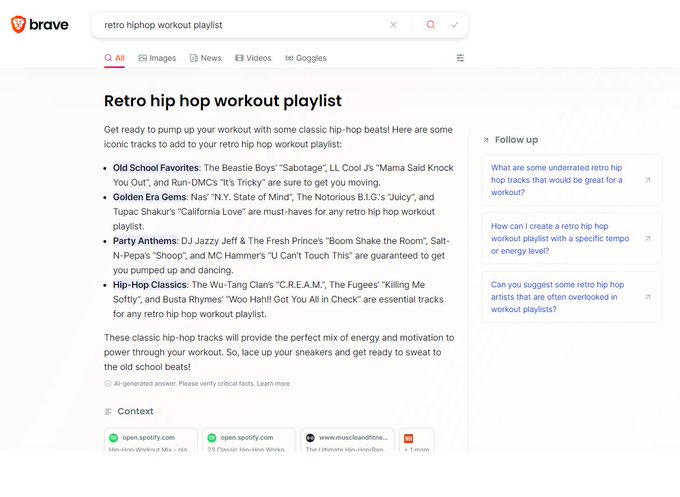This screenshot has height=497, width=680.
Task: Clear the search query with X icon
Action: coord(393,25)
